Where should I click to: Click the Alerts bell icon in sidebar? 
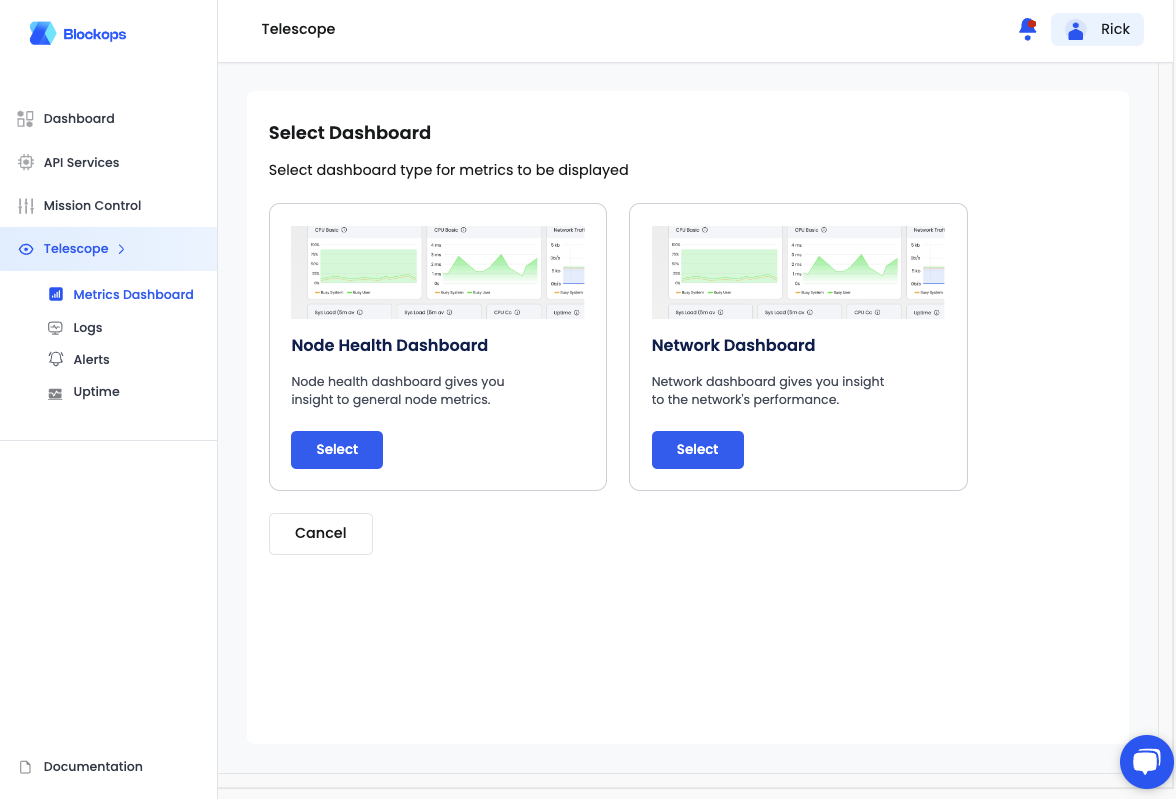tap(56, 359)
